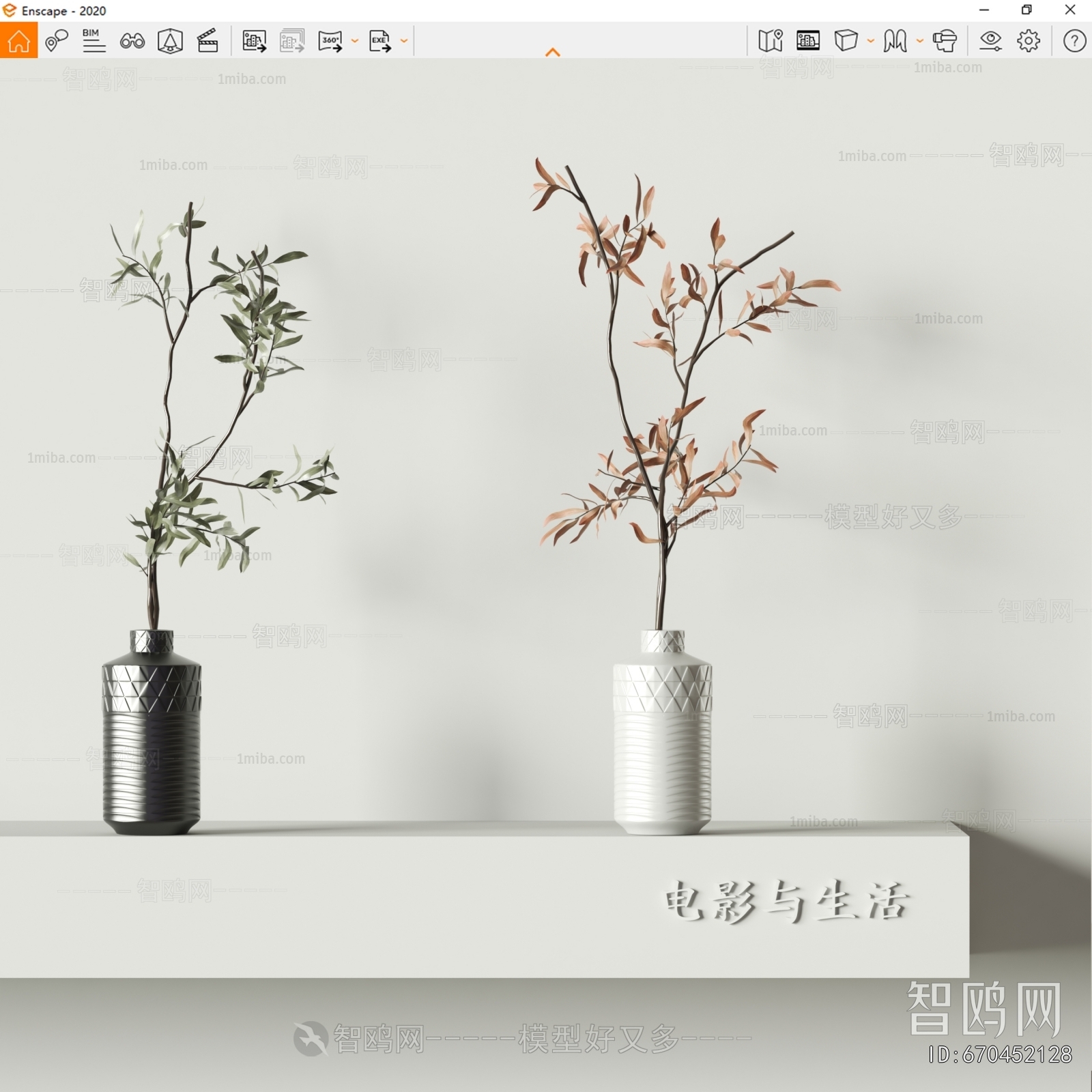Expand the panorama 360 dropdown arrow

coord(355,41)
